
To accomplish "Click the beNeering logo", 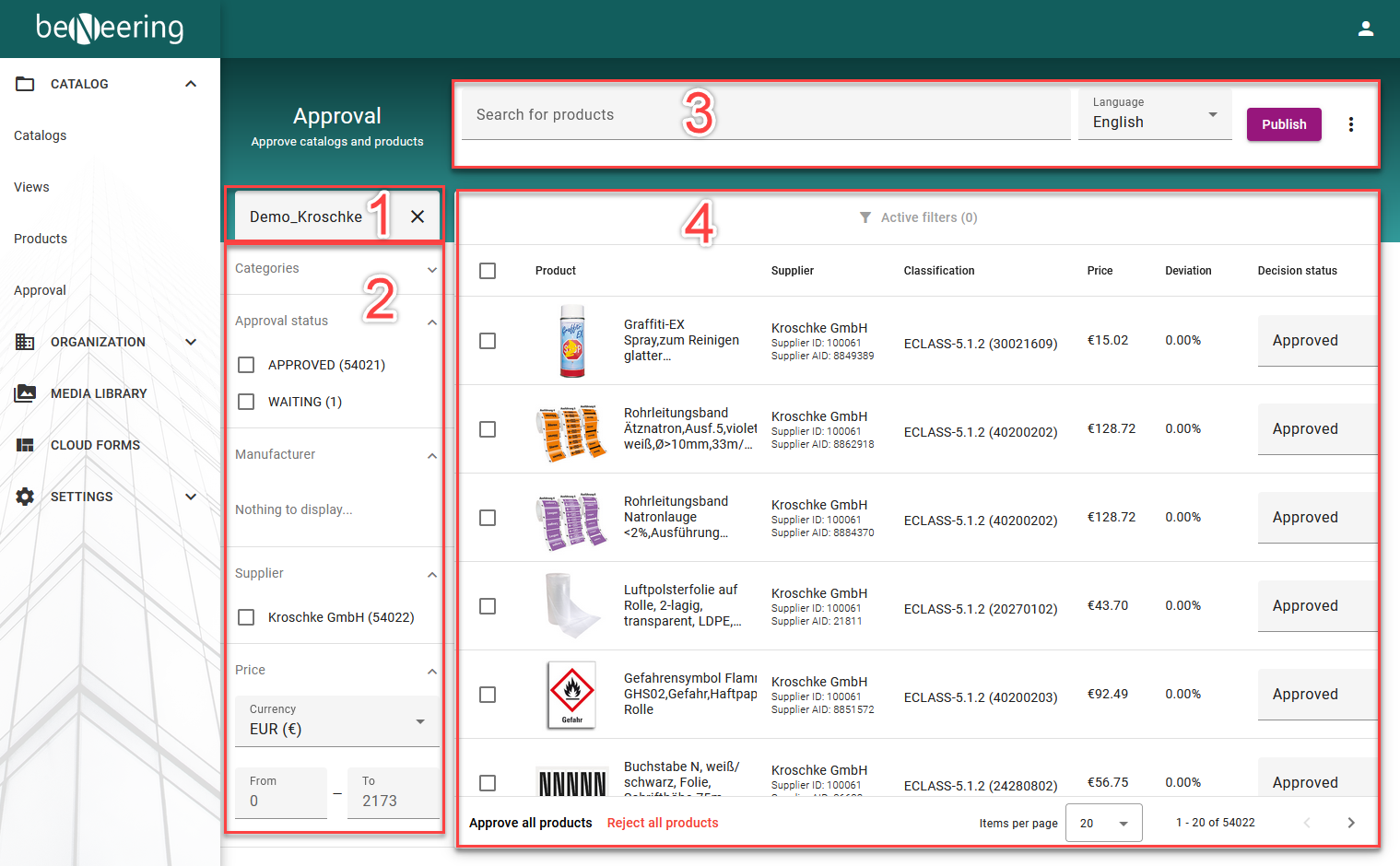I will point(110,28).
